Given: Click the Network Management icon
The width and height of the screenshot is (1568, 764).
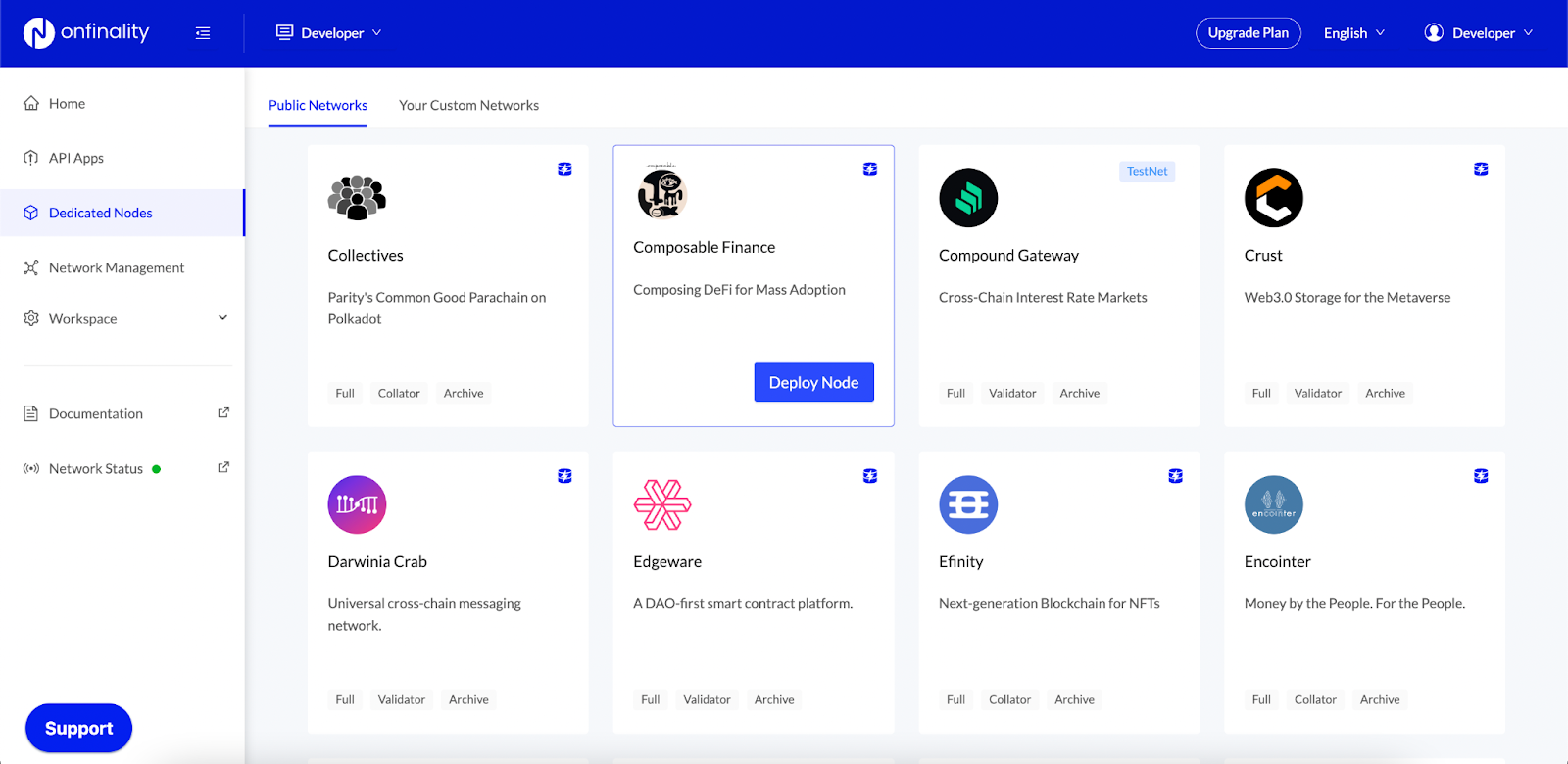Looking at the screenshot, I should click(31, 267).
